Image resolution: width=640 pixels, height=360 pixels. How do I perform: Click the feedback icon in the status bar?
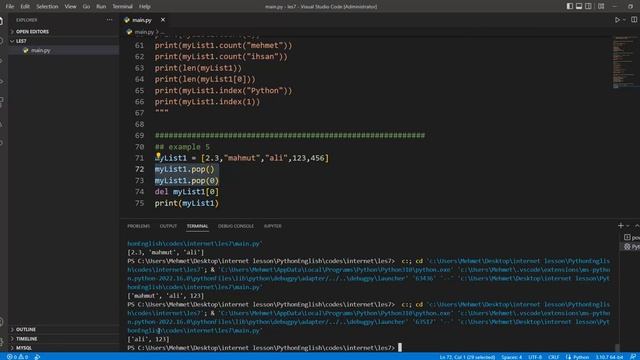click(x=633, y=357)
